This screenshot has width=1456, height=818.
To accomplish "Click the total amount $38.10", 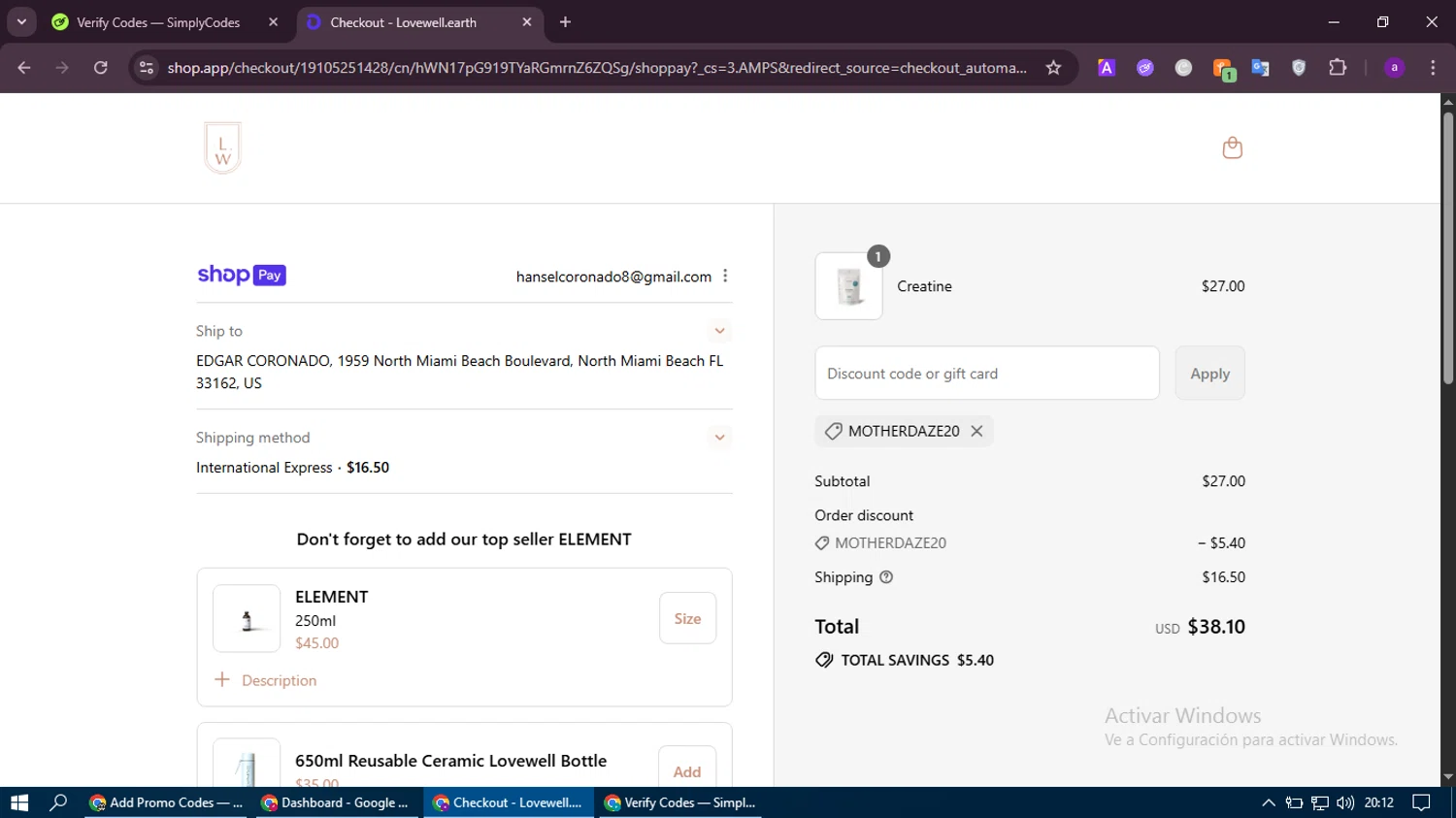I will pos(1216,627).
